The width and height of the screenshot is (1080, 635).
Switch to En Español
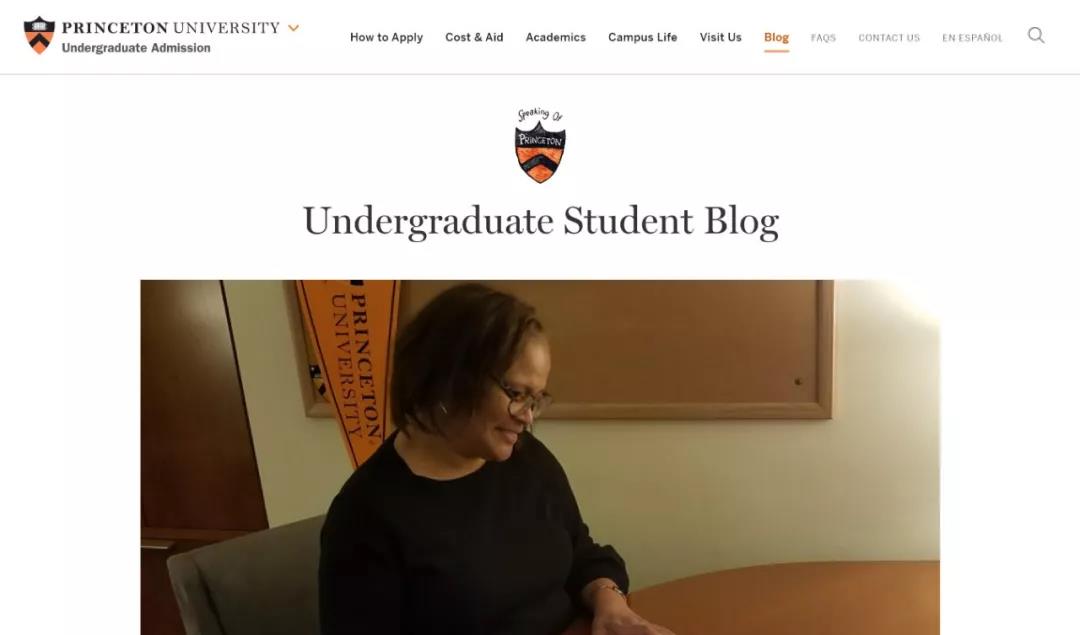point(973,38)
